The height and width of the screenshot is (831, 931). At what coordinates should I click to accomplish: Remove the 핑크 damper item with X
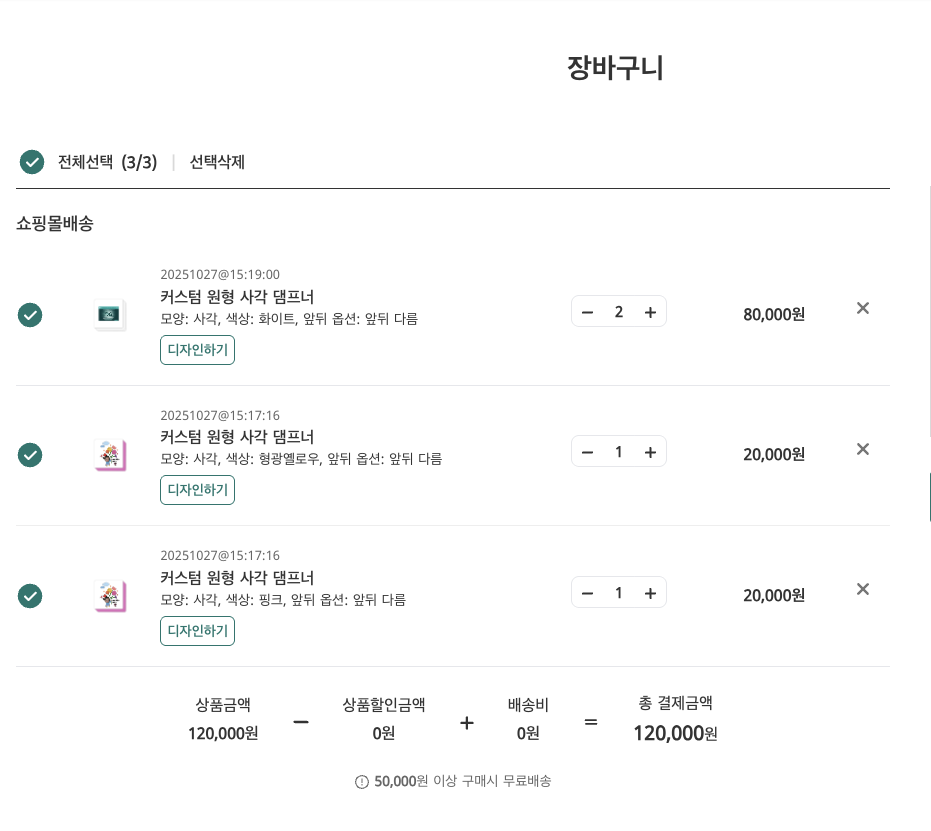click(x=863, y=589)
